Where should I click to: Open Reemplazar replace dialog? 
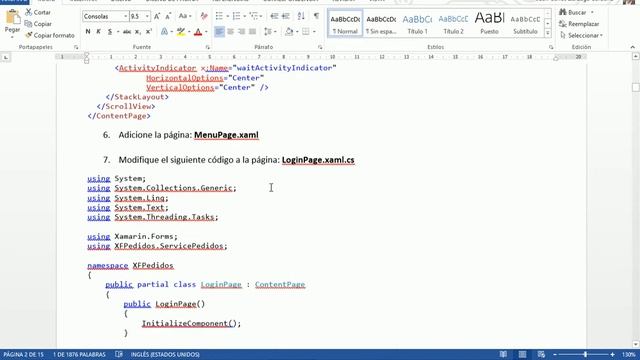[579, 24]
